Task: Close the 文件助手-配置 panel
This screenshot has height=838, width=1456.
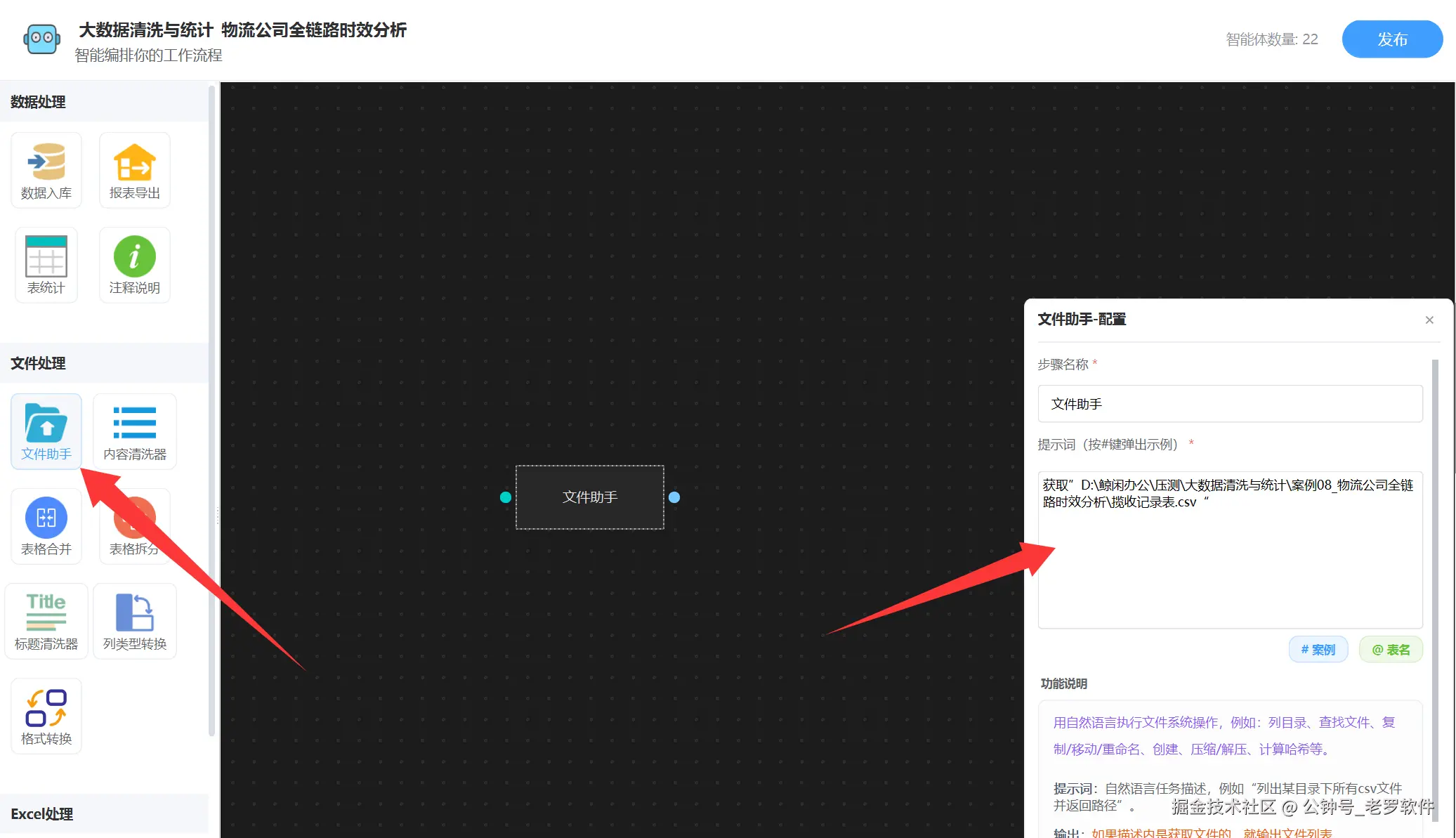Action: click(1429, 320)
